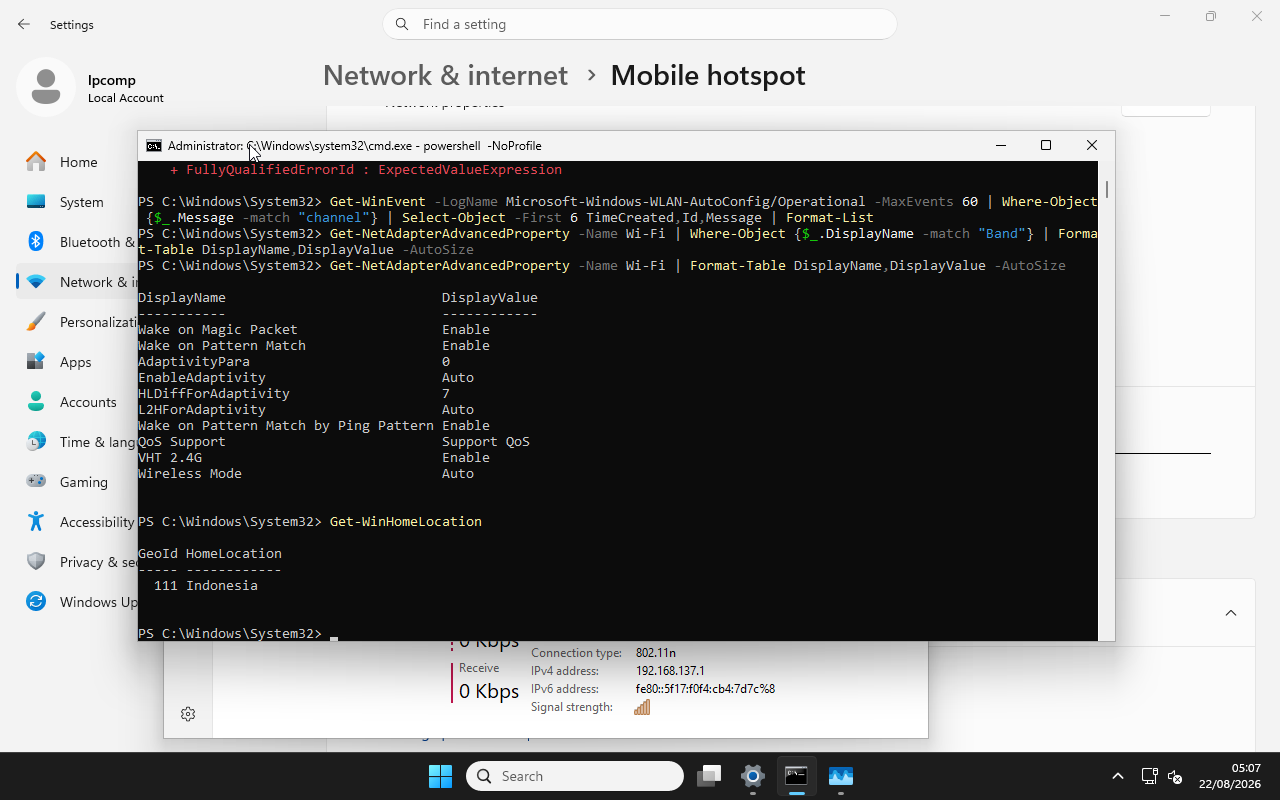The image size is (1280, 800).
Task: Select System label in sidebar
Action: click(82, 202)
